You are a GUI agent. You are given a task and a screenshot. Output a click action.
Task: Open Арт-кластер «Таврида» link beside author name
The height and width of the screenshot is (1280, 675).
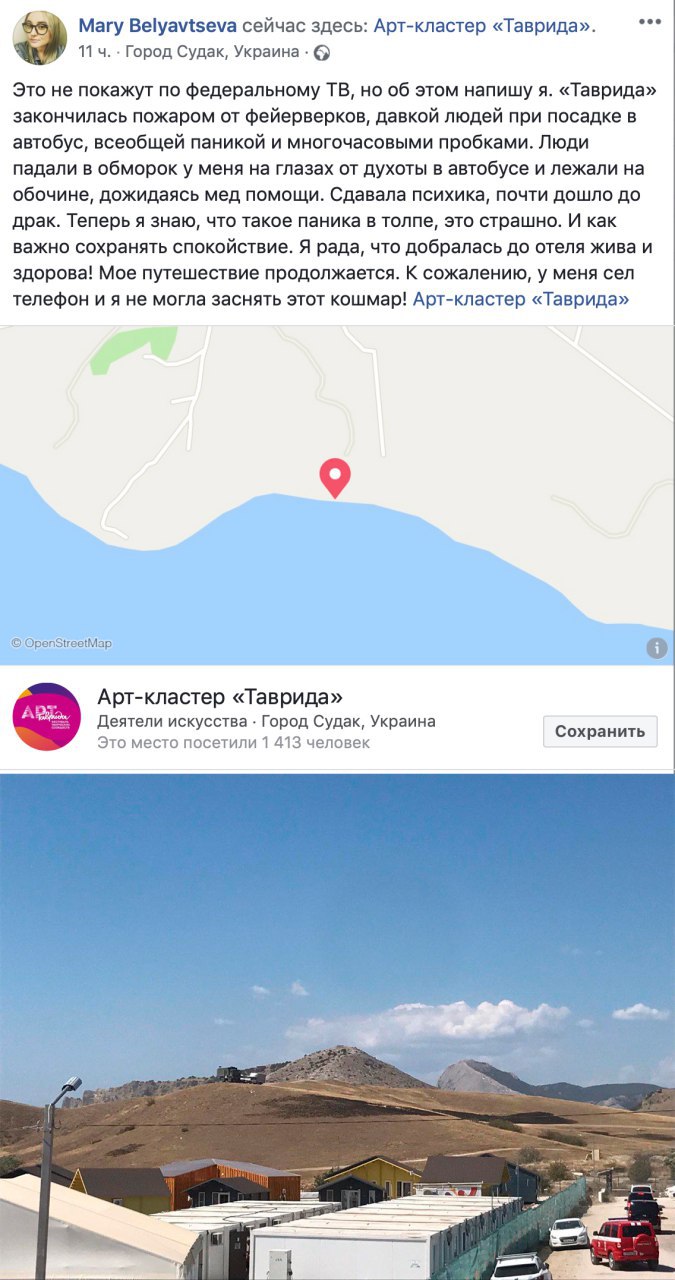coord(484,26)
